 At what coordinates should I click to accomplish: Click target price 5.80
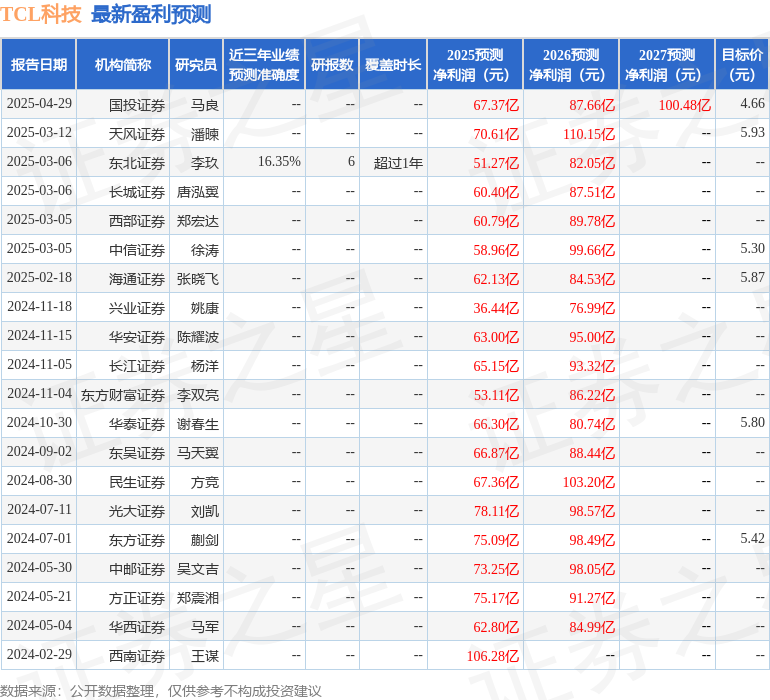point(752,422)
